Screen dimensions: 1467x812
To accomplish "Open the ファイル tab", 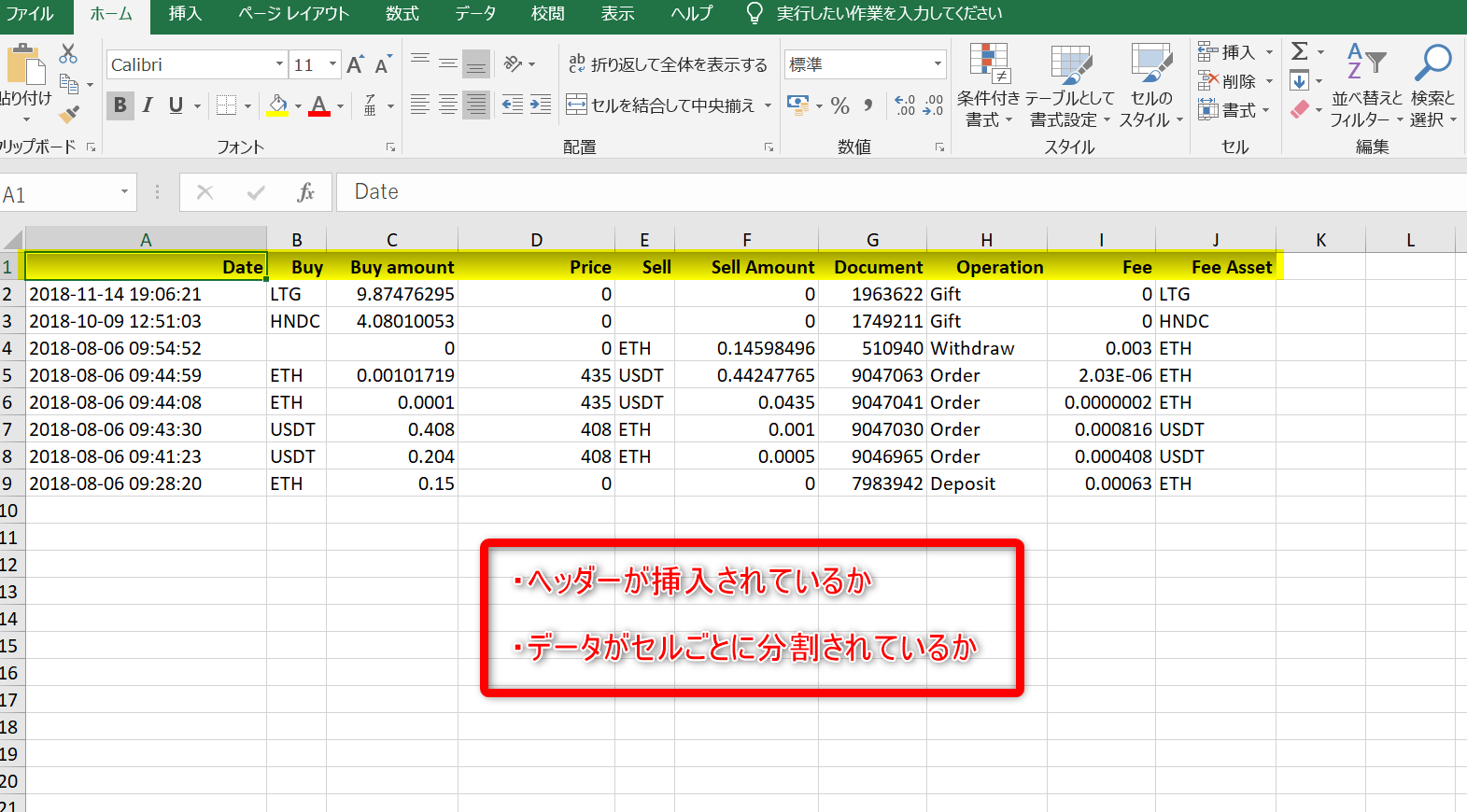I will click(30, 14).
